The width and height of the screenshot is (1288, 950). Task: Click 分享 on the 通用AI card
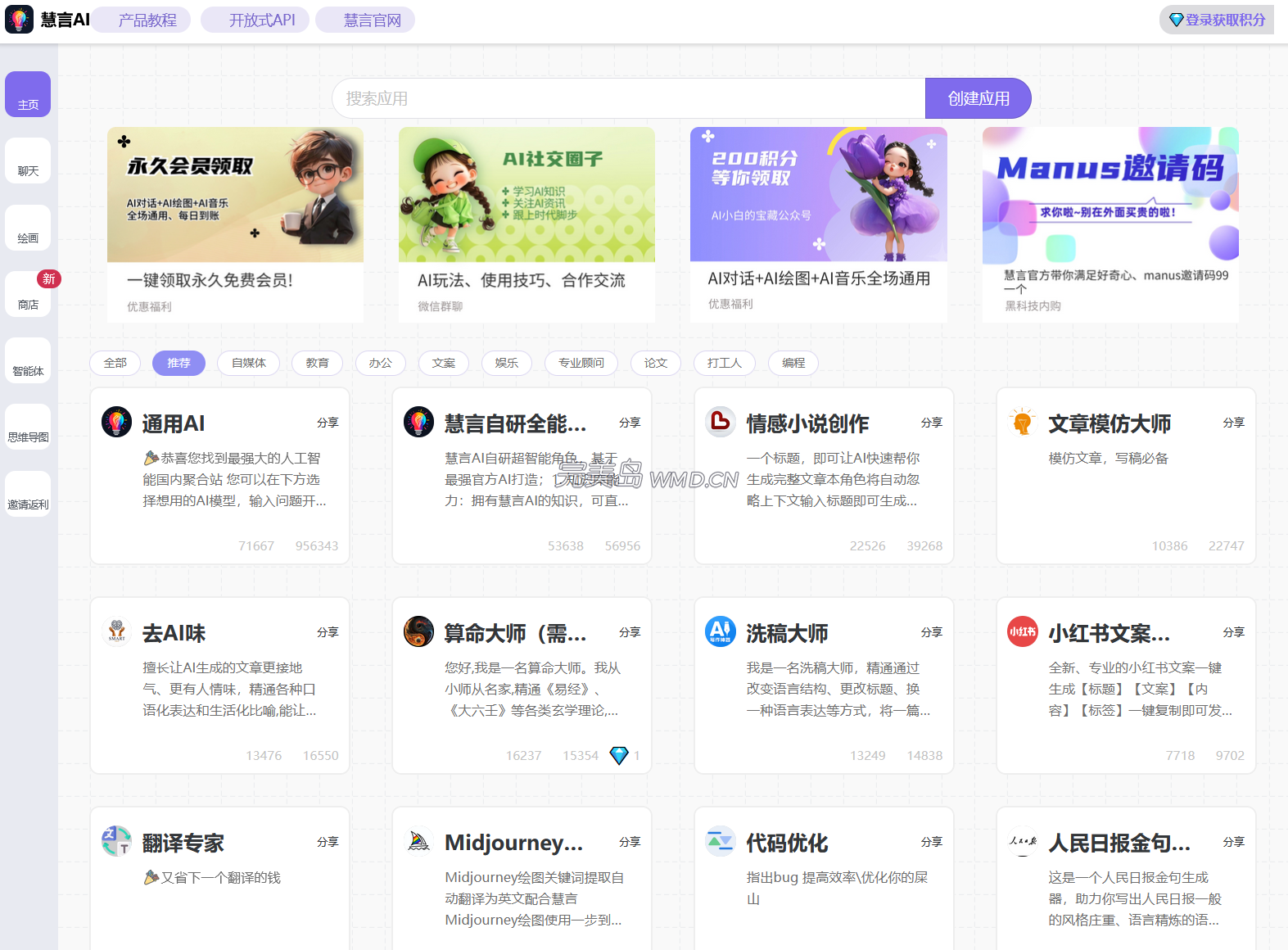[328, 423]
